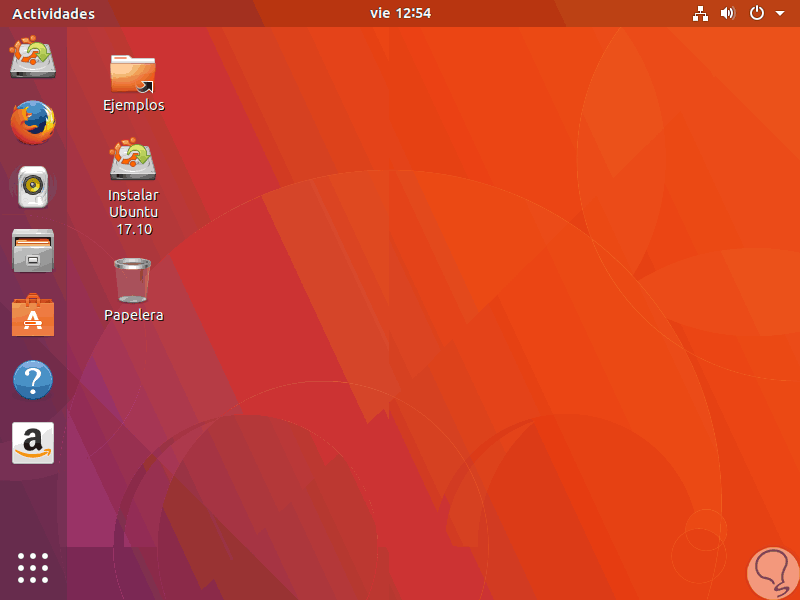Open Rhythmbox music player in dock

coord(33,187)
